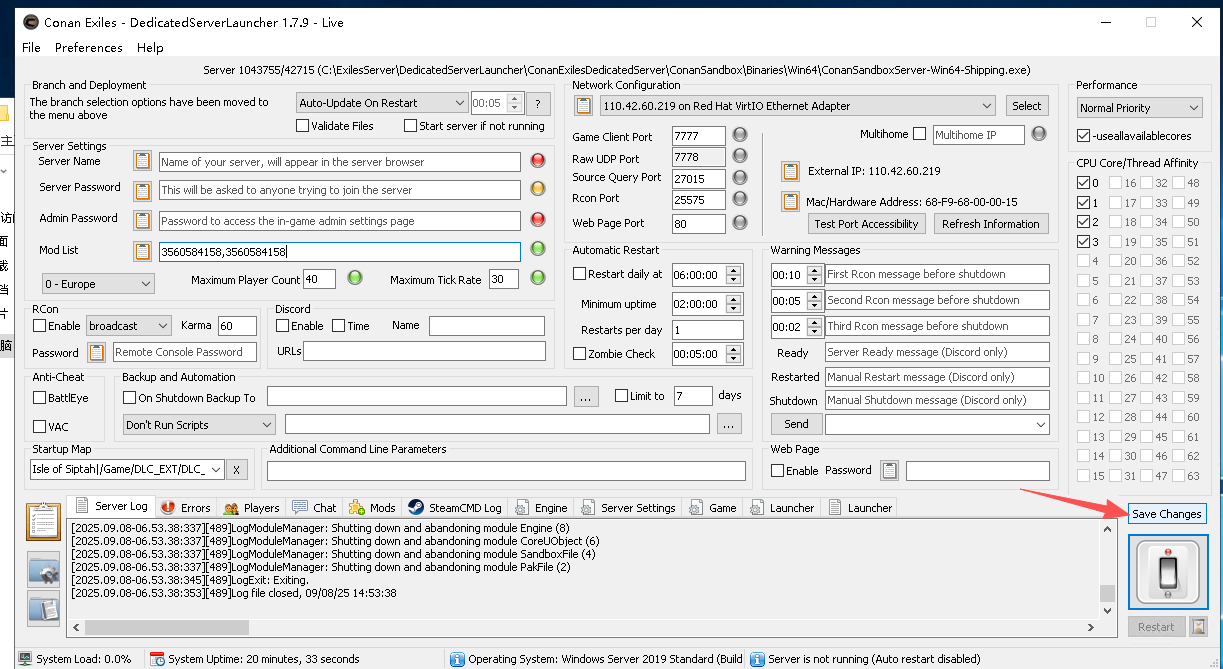Image resolution: width=1223 pixels, height=669 pixels.
Task: Click the large clipboard icon left of the log
Action: [x=43, y=522]
